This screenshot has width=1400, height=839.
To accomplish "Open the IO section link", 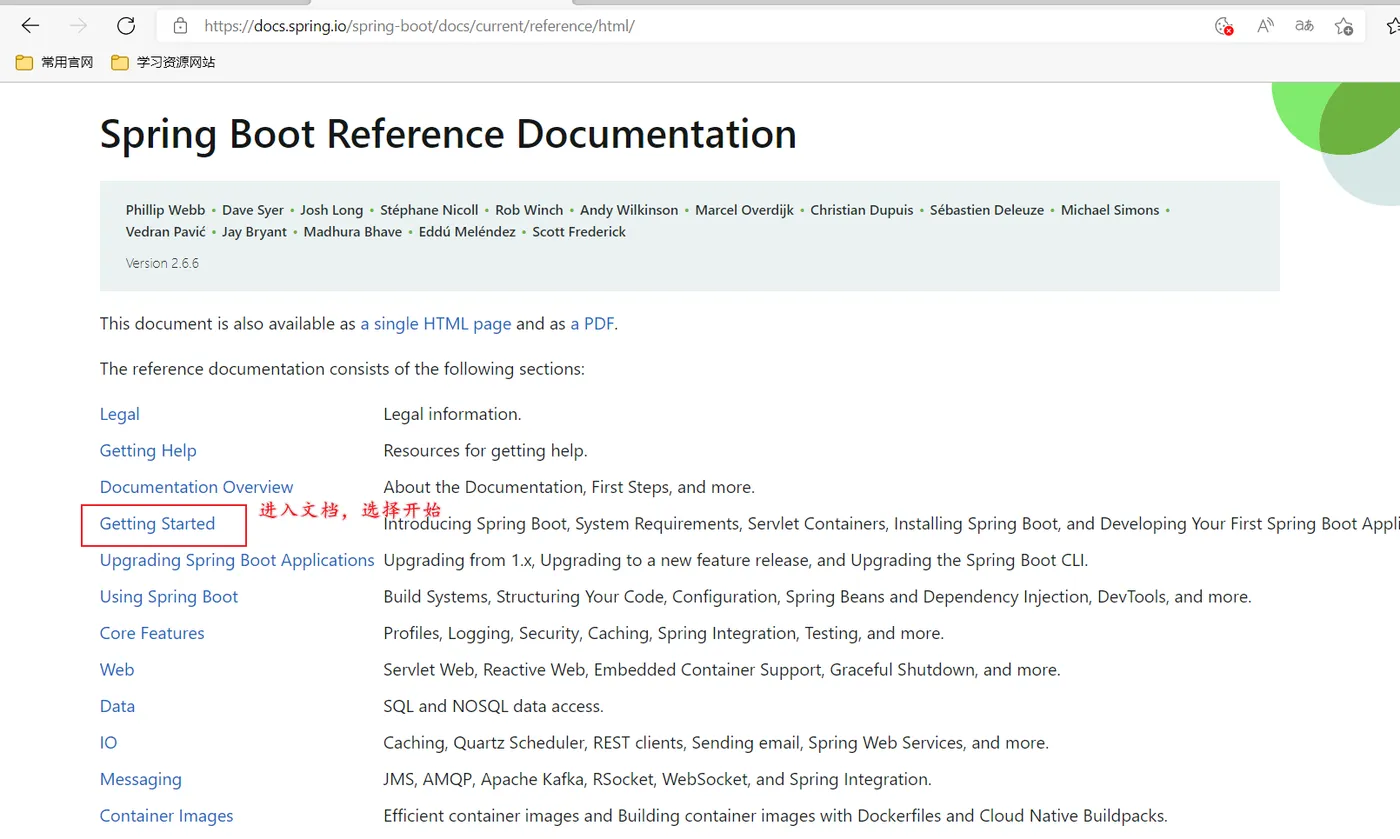I will point(108,743).
